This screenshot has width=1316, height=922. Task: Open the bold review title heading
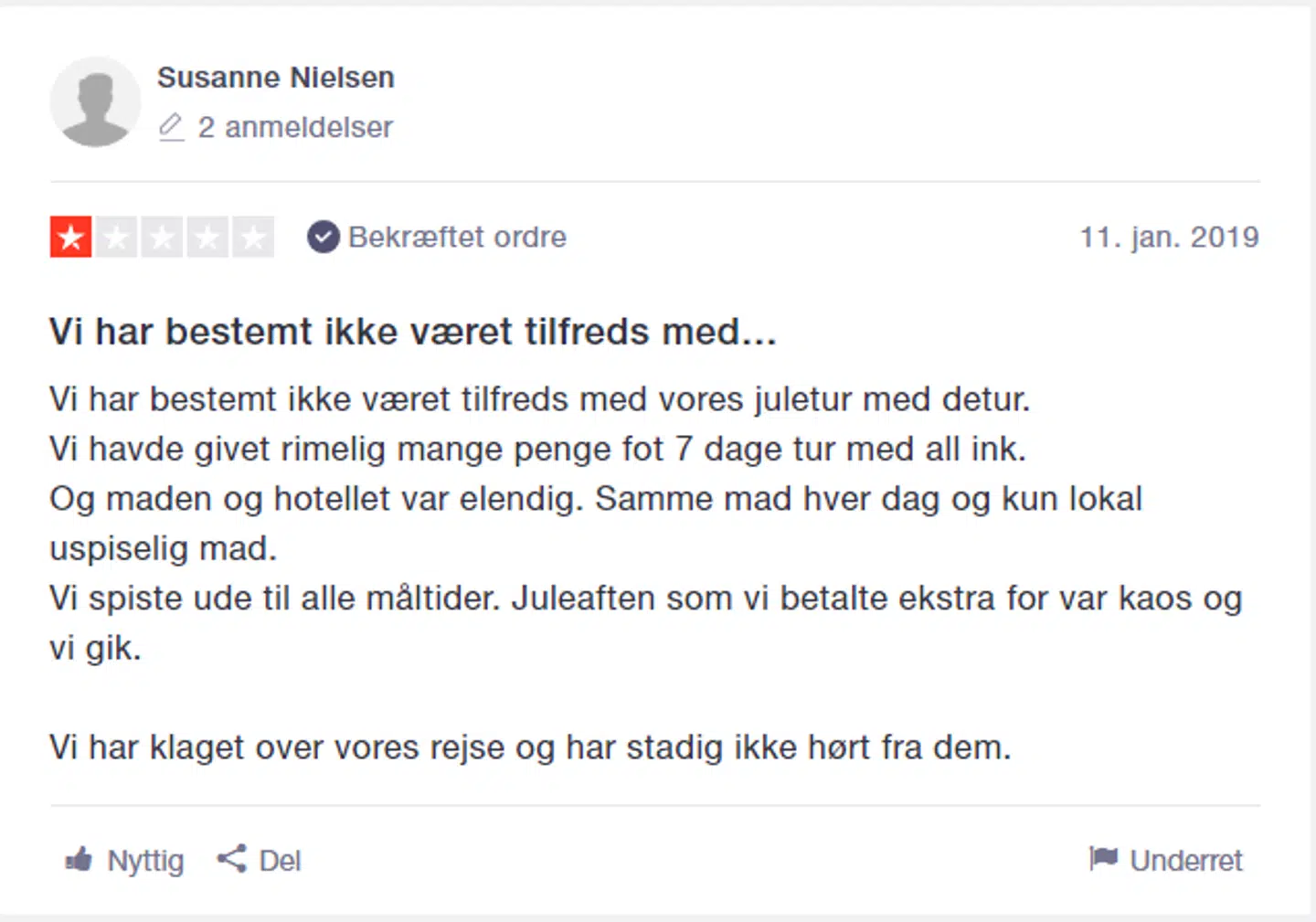pyautogui.click(x=412, y=332)
